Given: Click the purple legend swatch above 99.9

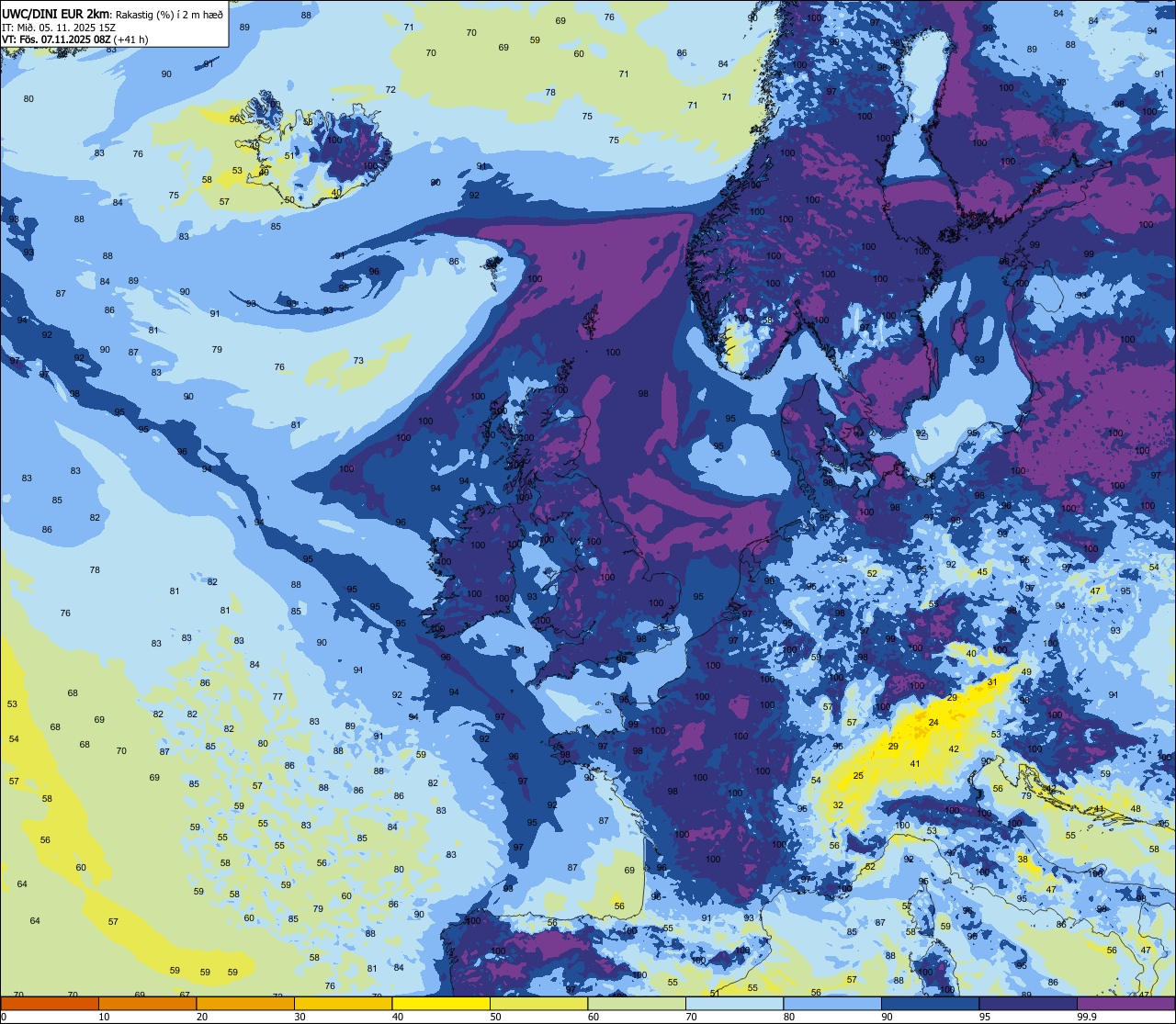Looking at the screenshot, I should pos(1125,1003).
